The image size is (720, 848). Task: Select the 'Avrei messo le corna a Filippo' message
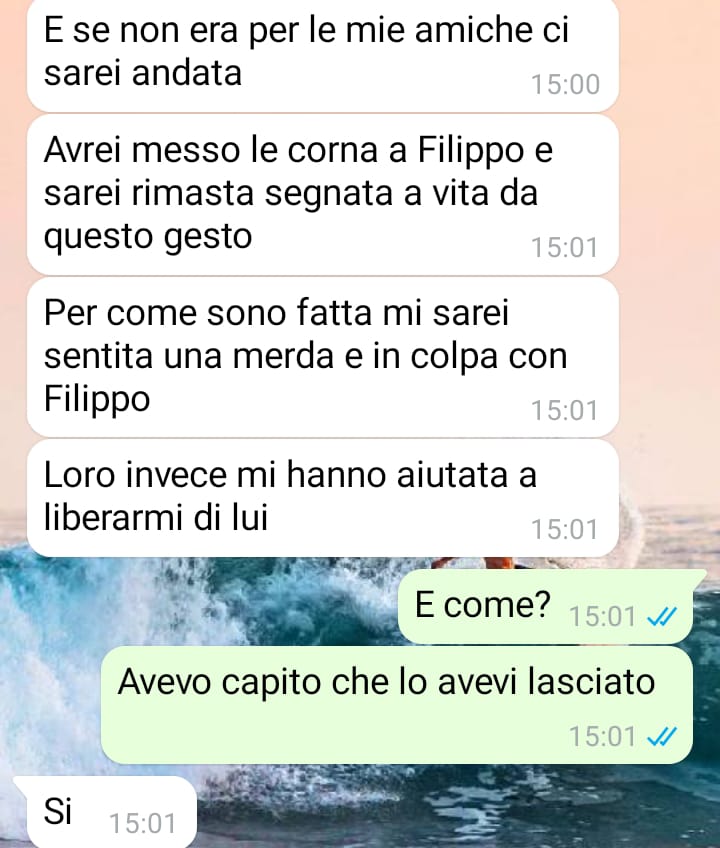click(x=322, y=195)
